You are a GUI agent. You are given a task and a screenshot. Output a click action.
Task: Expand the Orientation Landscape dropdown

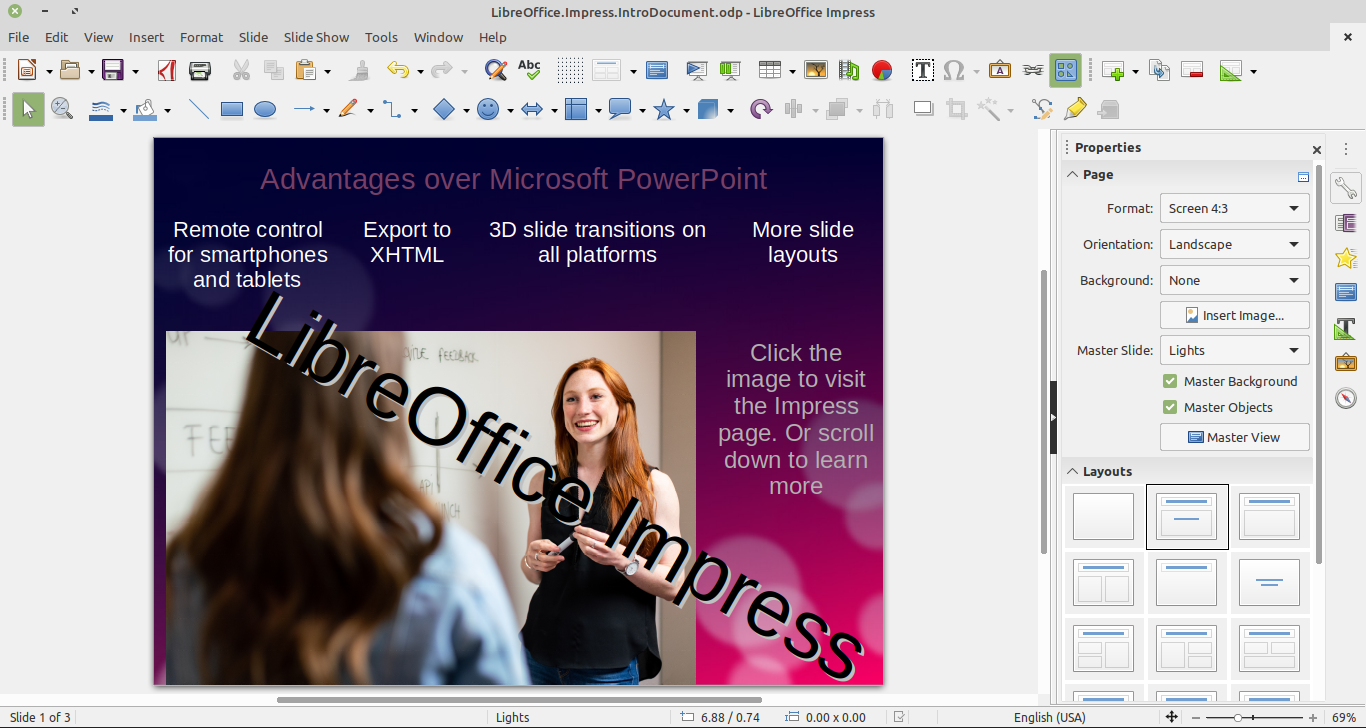point(1234,244)
